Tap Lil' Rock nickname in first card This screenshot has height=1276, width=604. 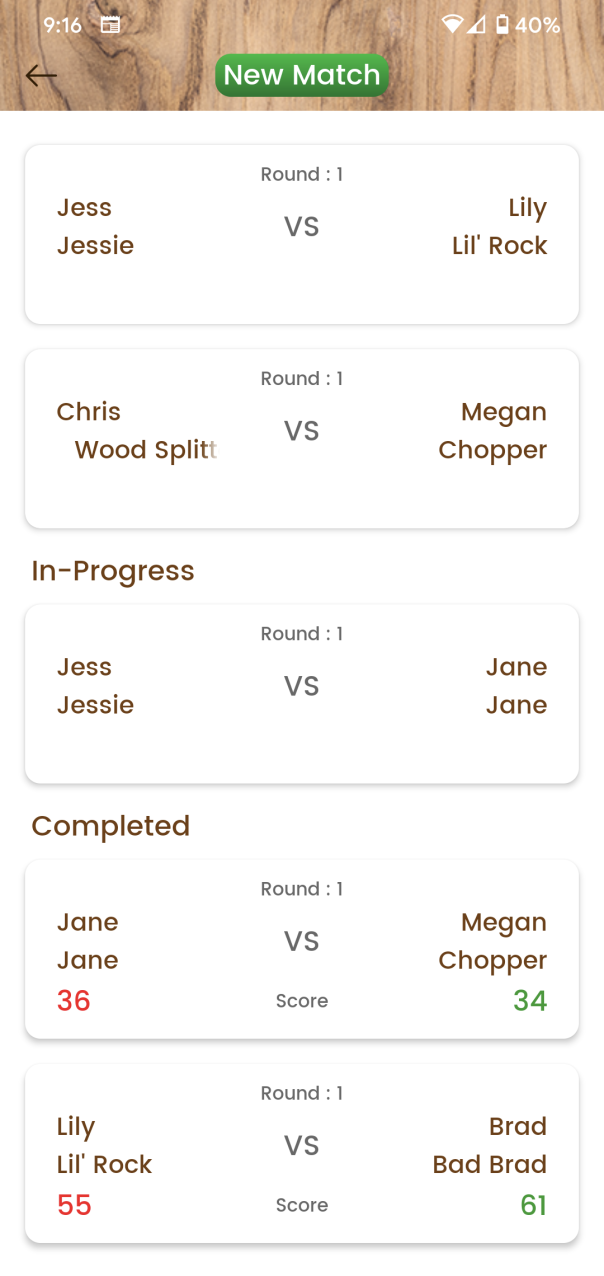coord(499,246)
